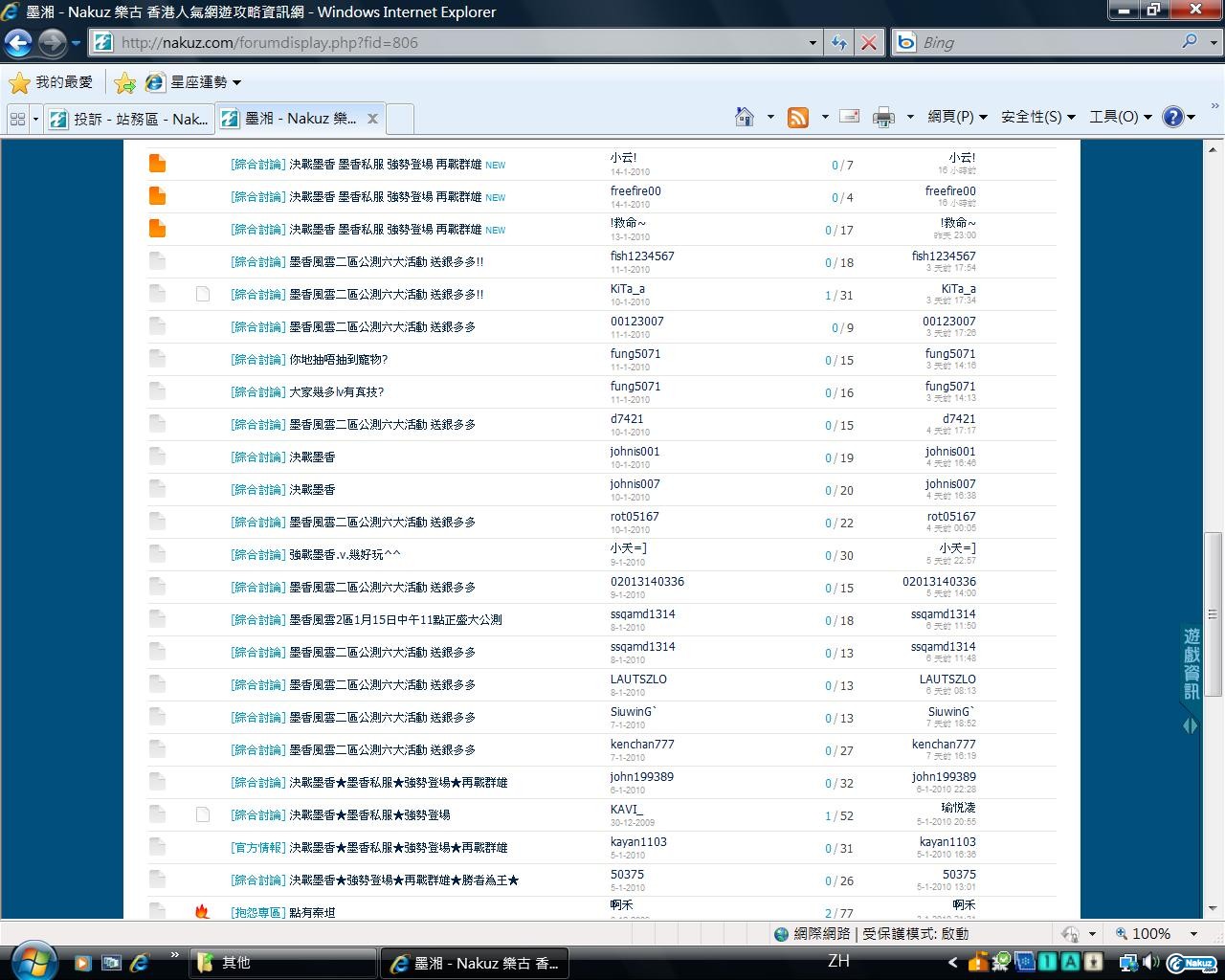
Task: Open the Favorites star button
Action: 50,82
